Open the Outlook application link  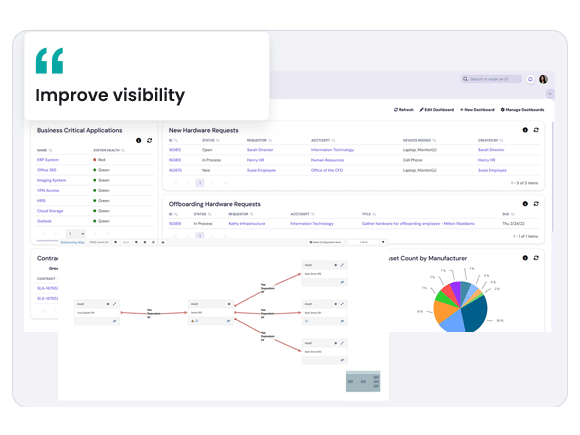44,221
